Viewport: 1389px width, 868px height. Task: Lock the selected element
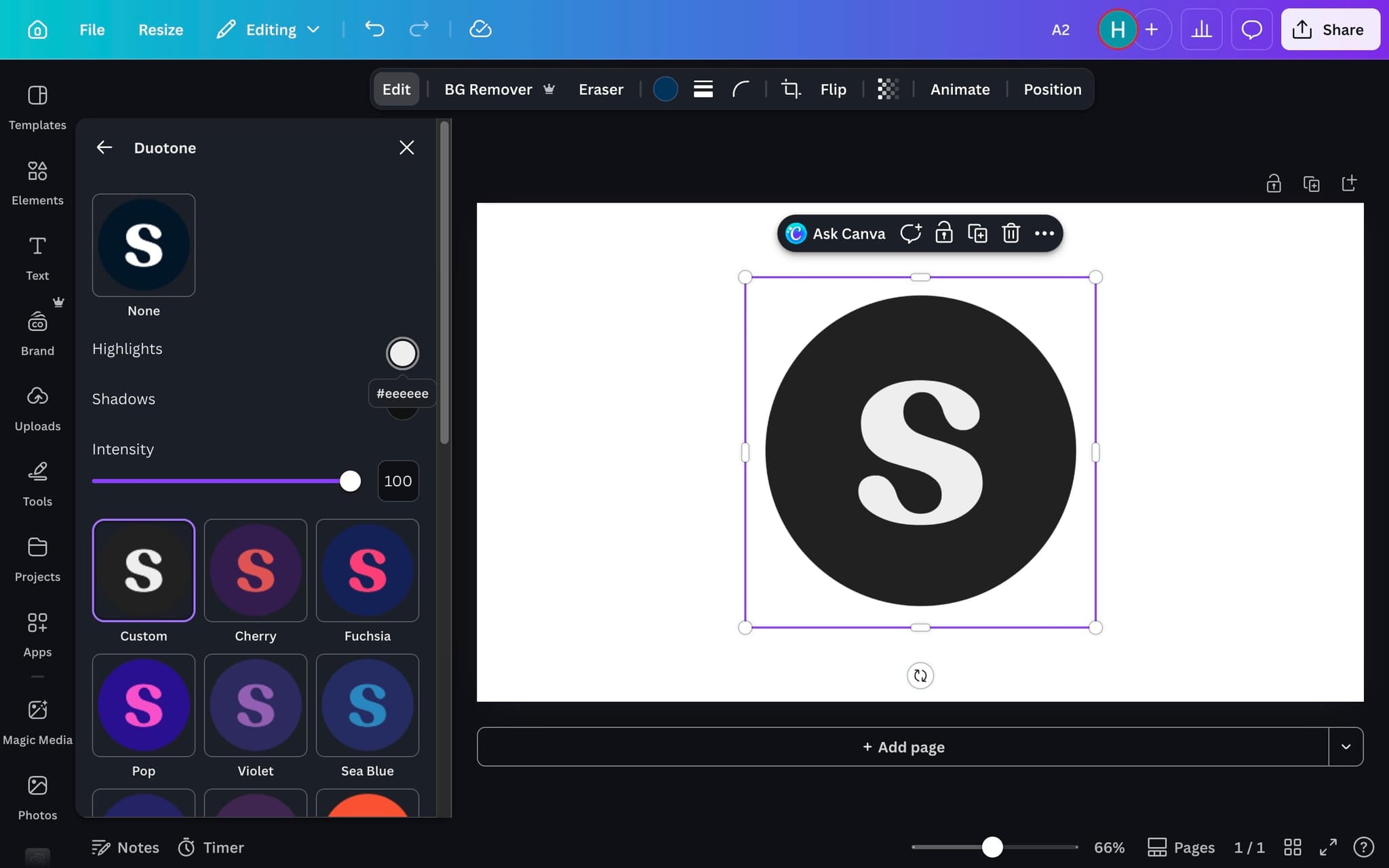coord(944,233)
